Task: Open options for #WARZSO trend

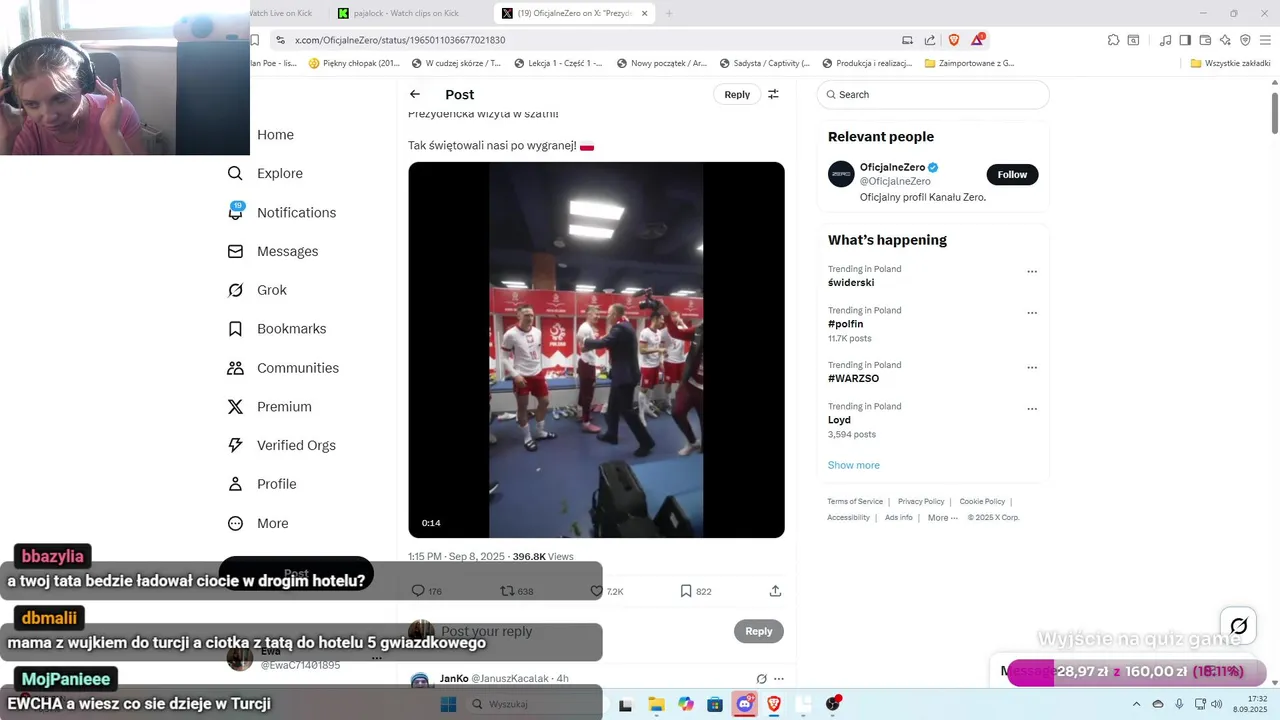Action: [x=1032, y=367]
